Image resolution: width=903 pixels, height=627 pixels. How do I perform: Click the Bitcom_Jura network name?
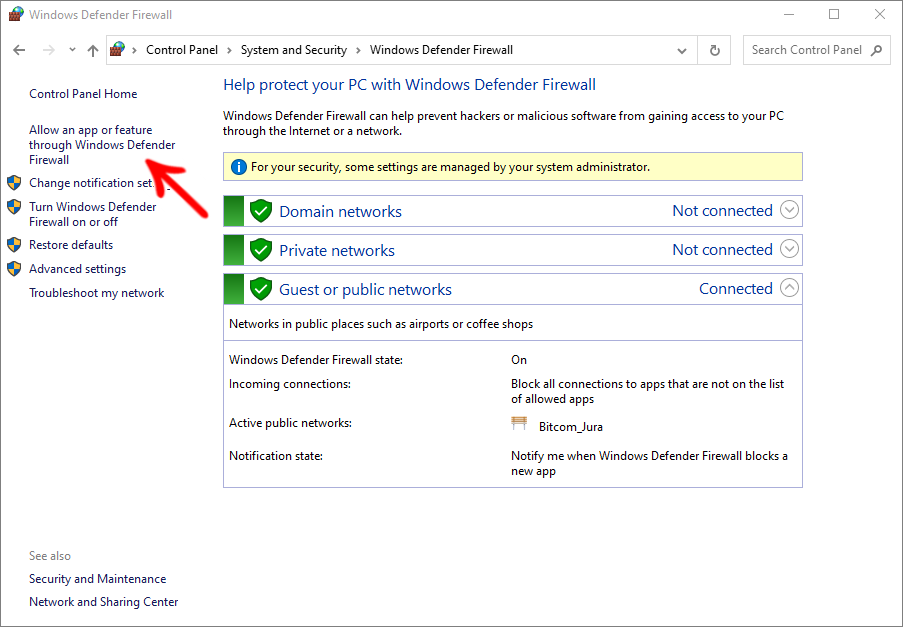(x=571, y=427)
